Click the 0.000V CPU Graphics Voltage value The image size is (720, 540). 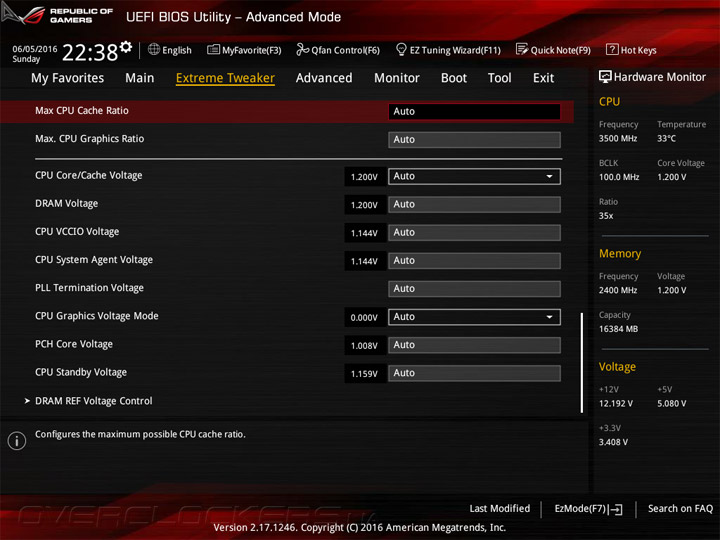coord(364,317)
